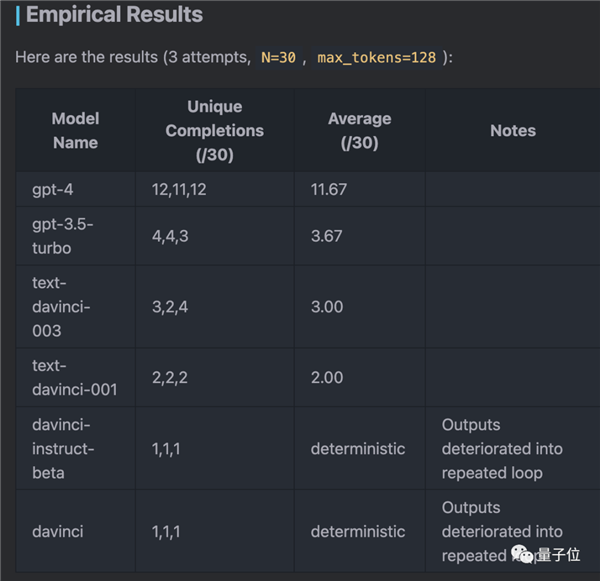Viewport: 600px width, 581px height.
Task: Select the max_tokens=128 inline code text
Action: pyautogui.click(x=376, y=57)
